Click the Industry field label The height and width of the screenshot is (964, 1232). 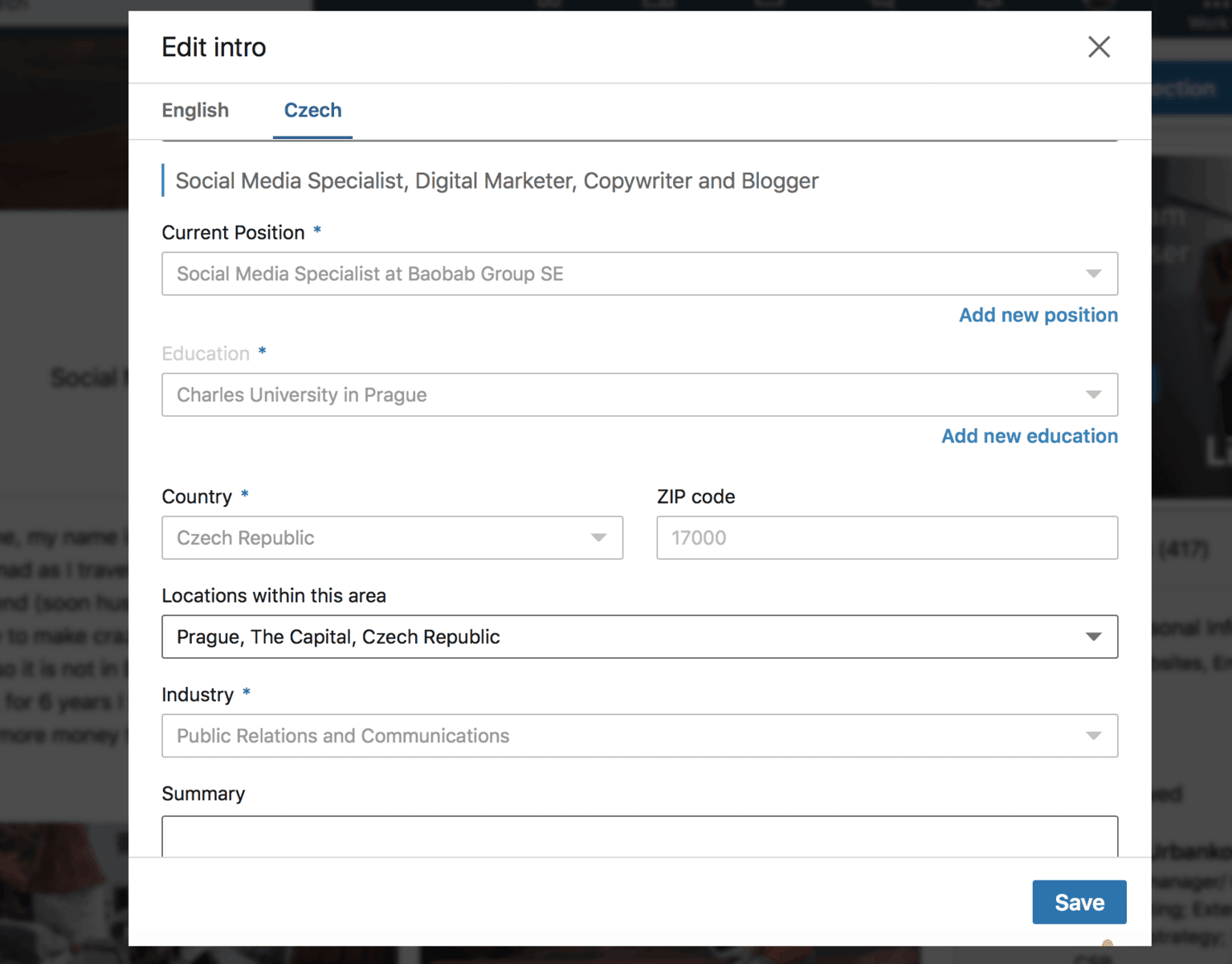tap(198, 695)
